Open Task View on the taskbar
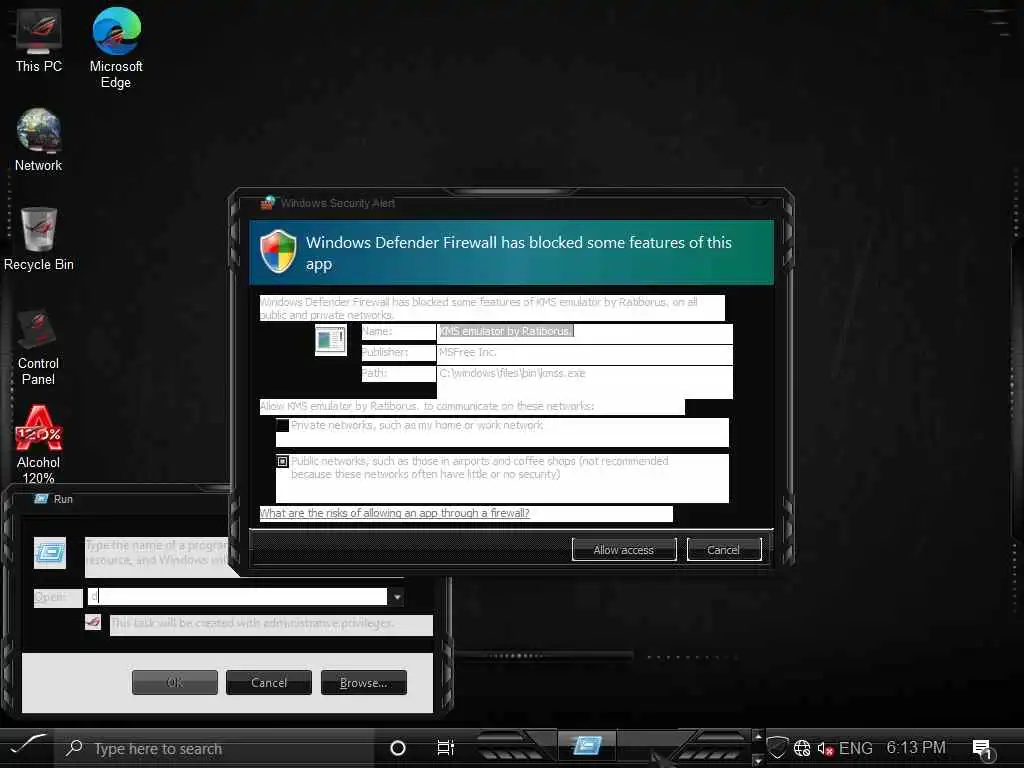 click(445, 748)
